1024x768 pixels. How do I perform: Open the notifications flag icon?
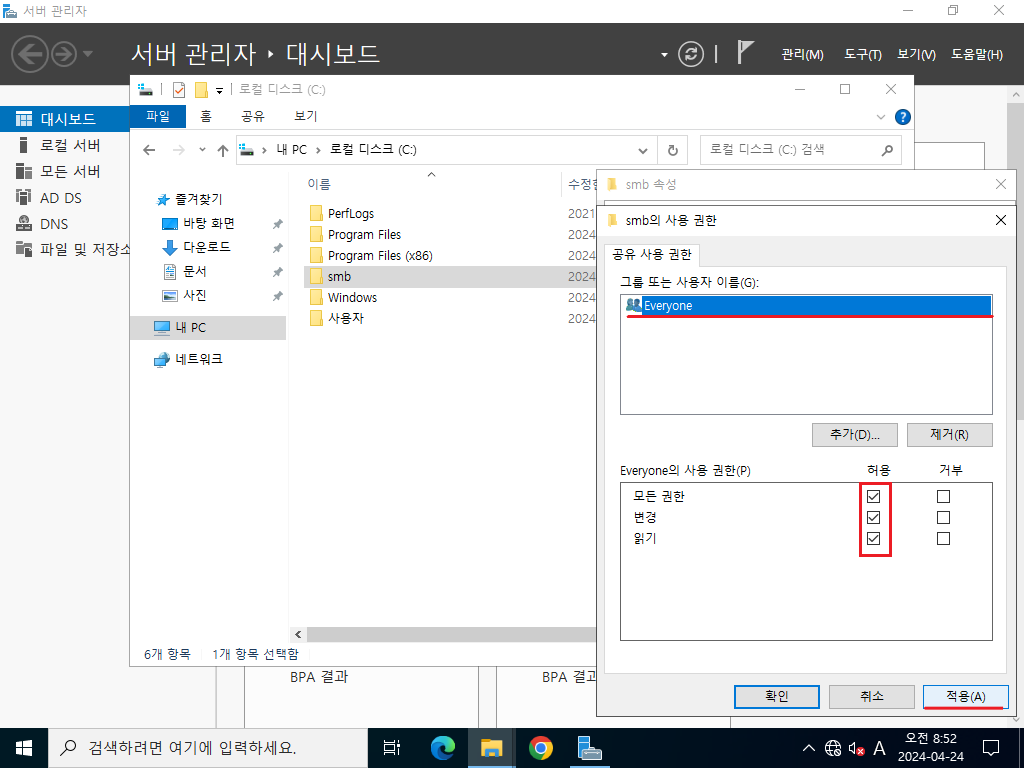point(745,52)
